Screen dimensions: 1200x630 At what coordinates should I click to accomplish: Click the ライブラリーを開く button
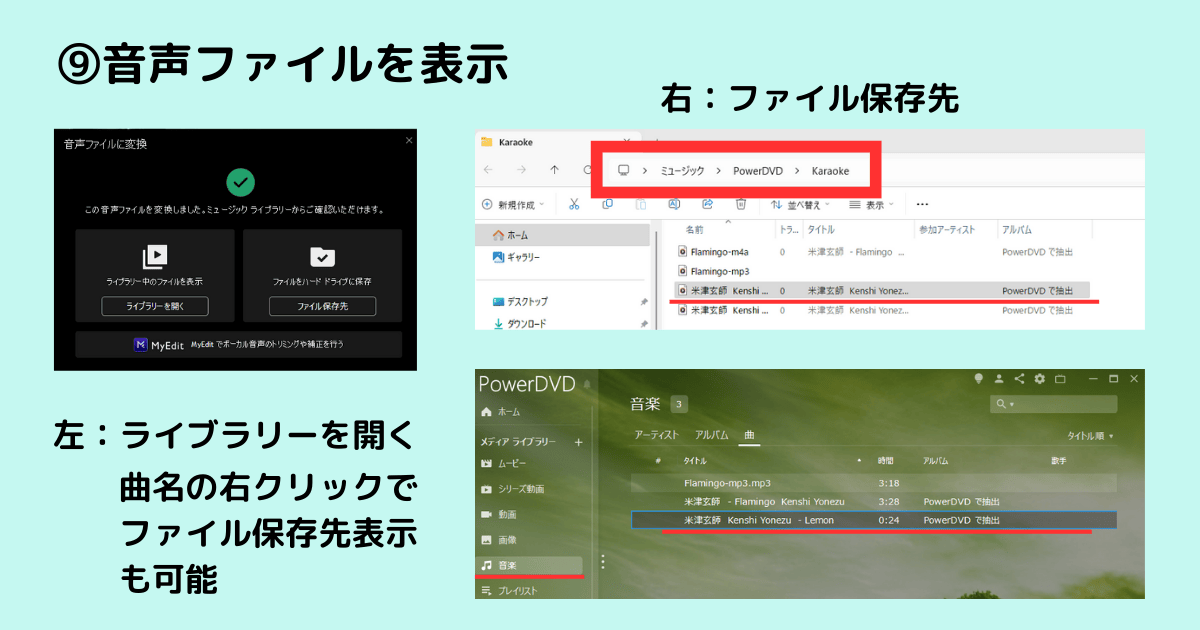154,306
